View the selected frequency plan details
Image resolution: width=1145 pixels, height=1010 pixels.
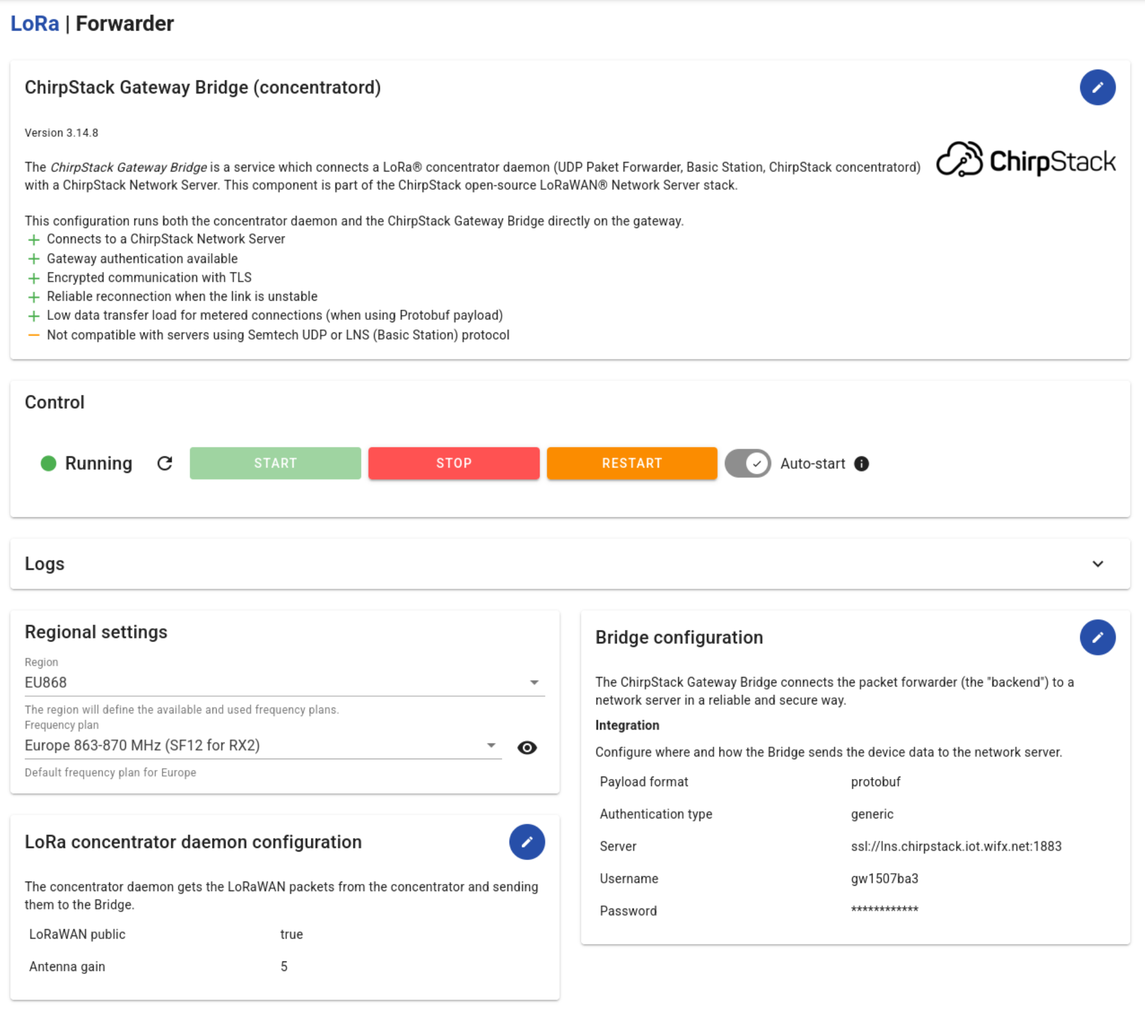tap(527, 748)
